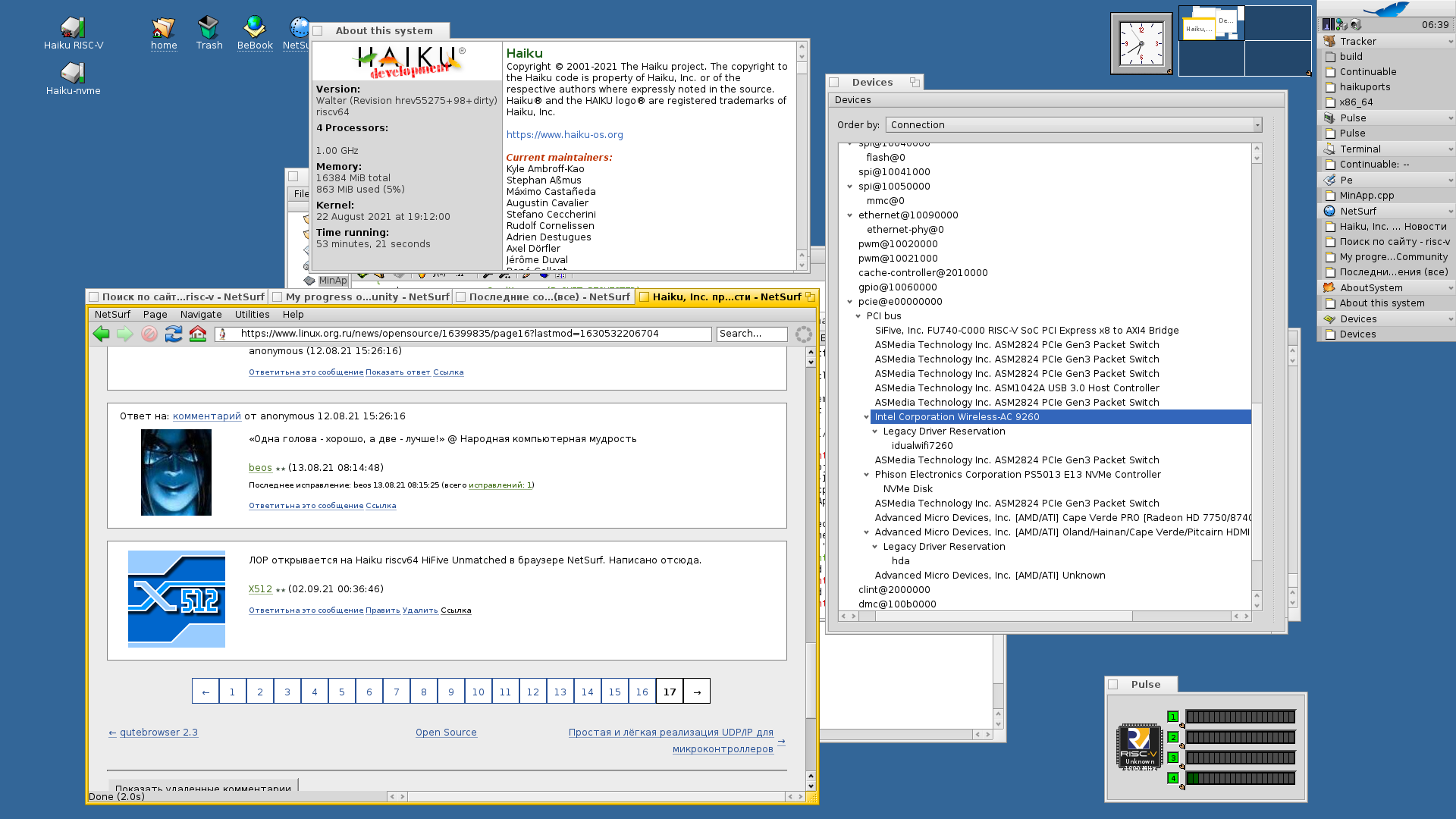
Task: Collapse the spi@10050000 node
Action: (850, 187)
